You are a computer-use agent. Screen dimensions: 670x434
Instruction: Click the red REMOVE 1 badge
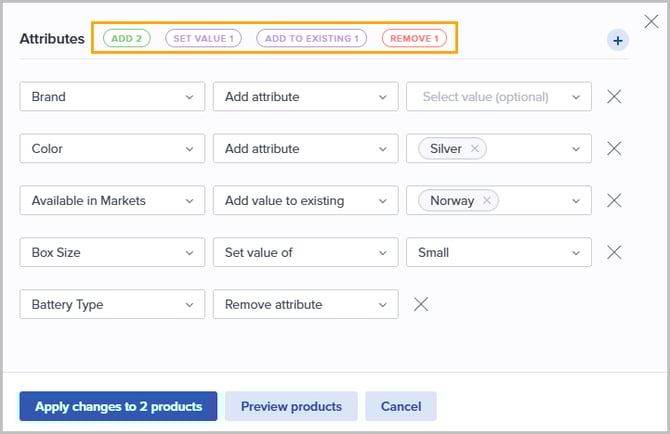click(414, 39)
